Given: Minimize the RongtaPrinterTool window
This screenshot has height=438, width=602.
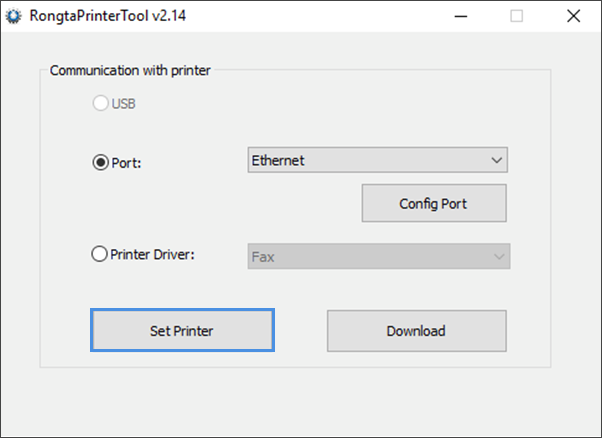Looking at the screenshot, I should click(460, 16).
